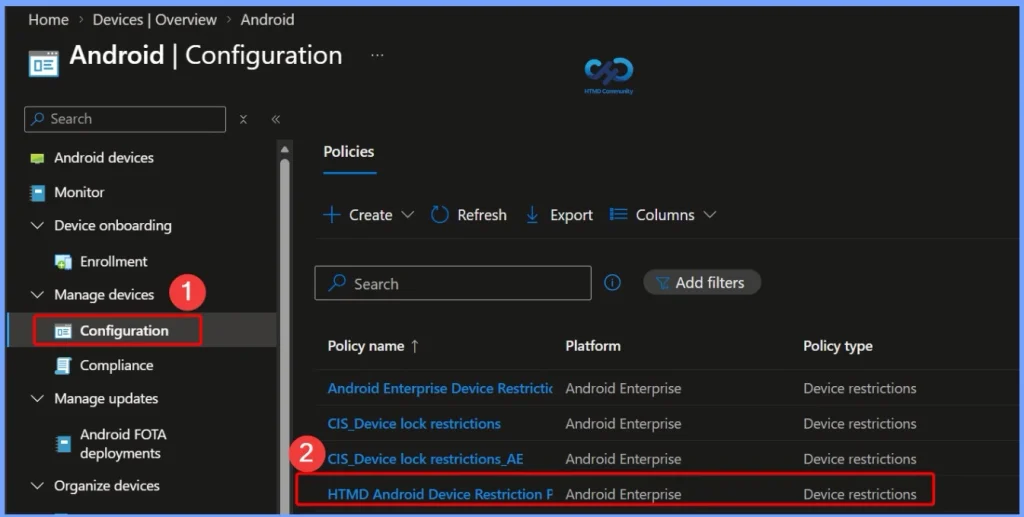Screen dimensions: 1024x517
Task: Click the Add filters button
Action: click(702, 283)
